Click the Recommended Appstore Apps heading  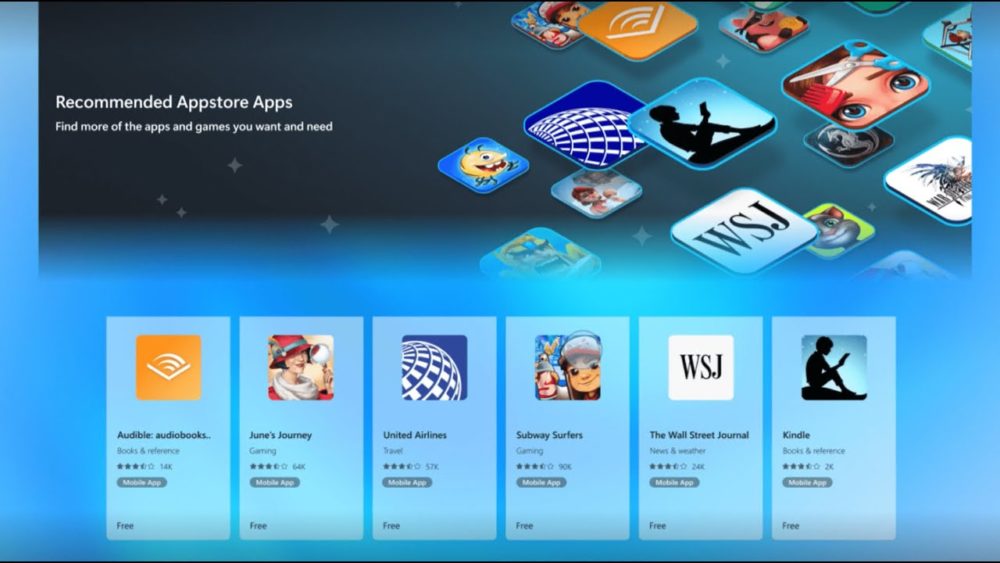[x=174, y=102]
